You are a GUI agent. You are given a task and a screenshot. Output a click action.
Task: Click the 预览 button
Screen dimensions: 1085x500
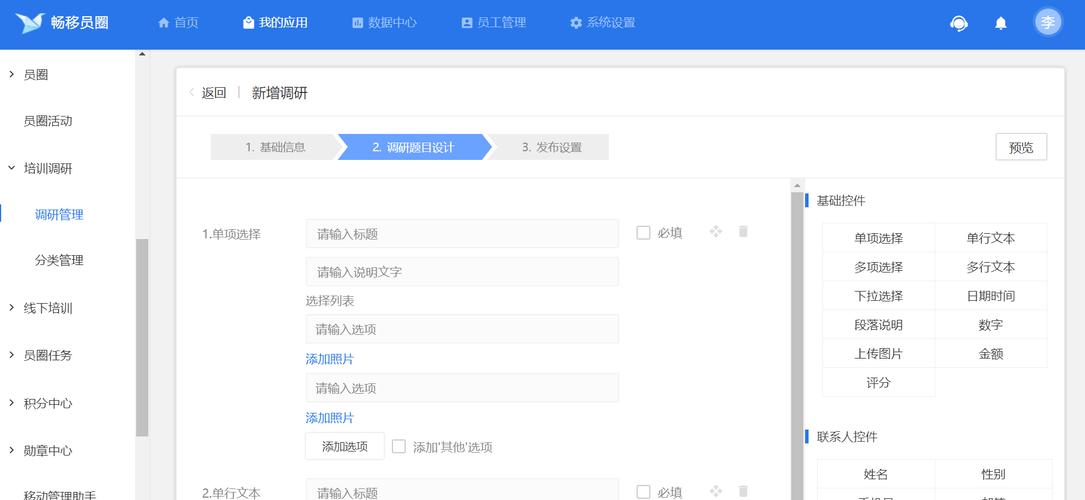[x=1021, y=147]
